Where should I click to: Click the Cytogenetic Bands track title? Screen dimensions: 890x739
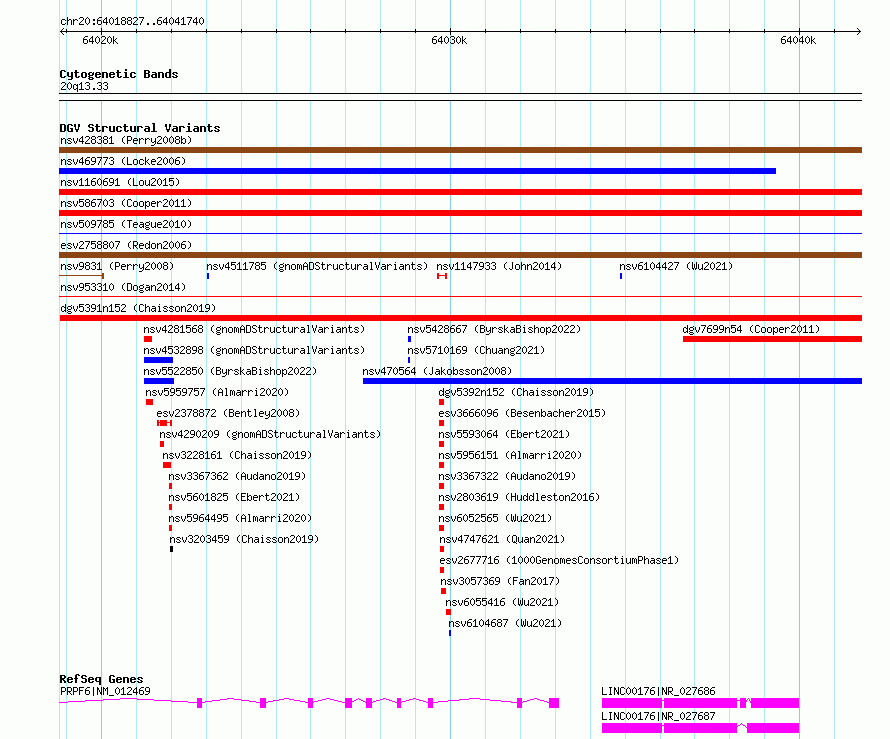coord(119,74)
